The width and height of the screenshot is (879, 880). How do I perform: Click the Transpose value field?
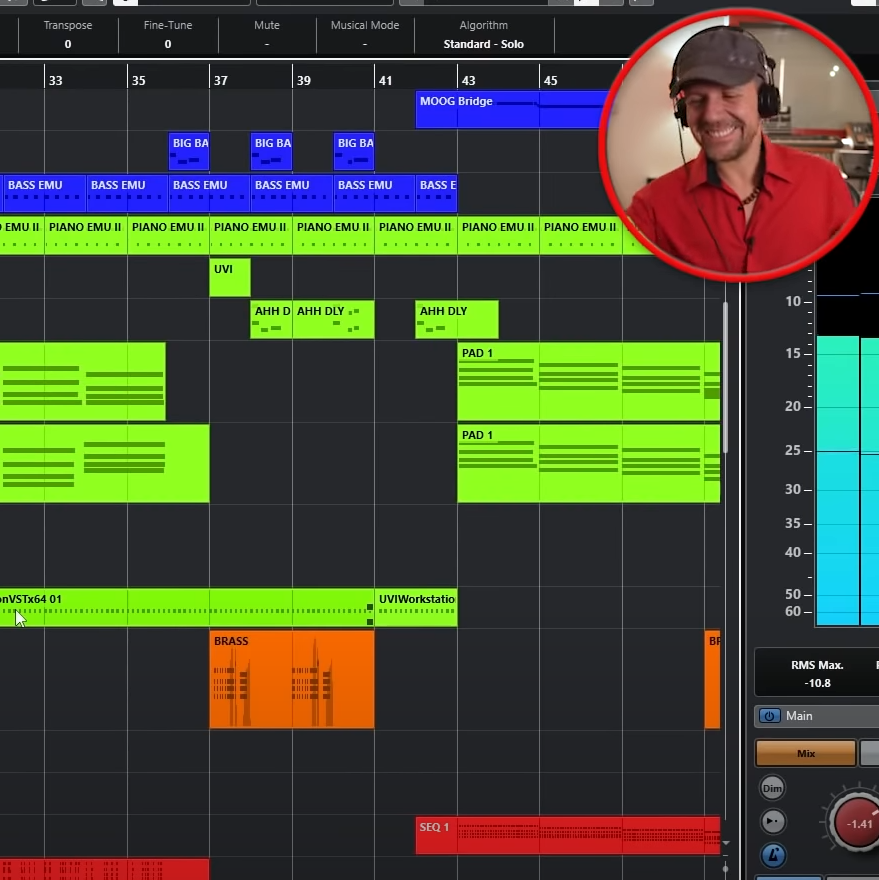(68, 44)
